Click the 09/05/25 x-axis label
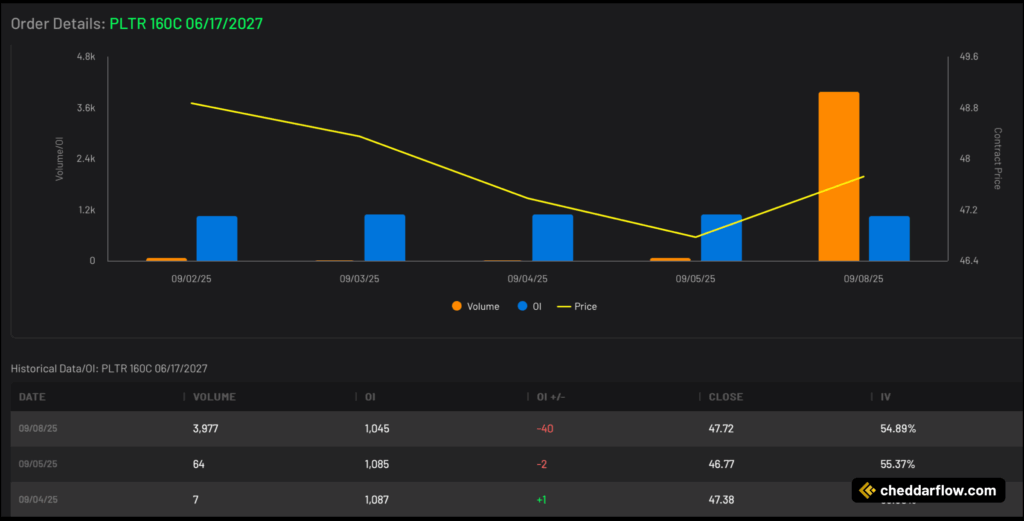Screen dimensions: 1024x521 pos(695,279)
